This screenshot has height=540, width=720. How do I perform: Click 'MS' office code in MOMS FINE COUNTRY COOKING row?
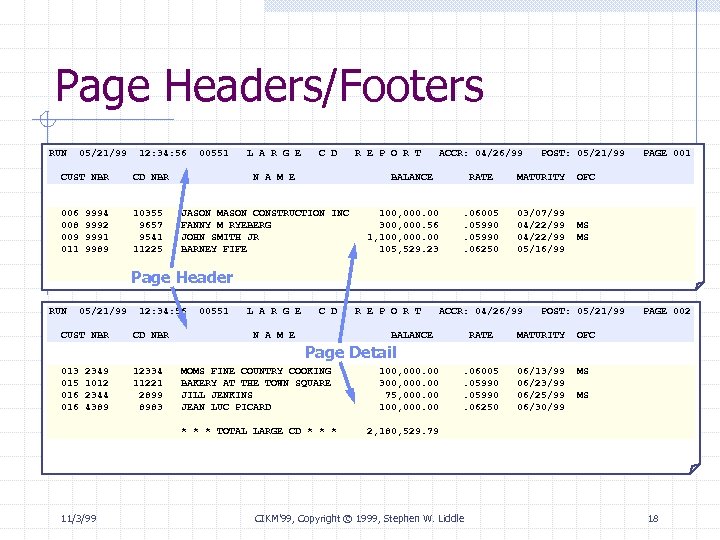point(583,371)
